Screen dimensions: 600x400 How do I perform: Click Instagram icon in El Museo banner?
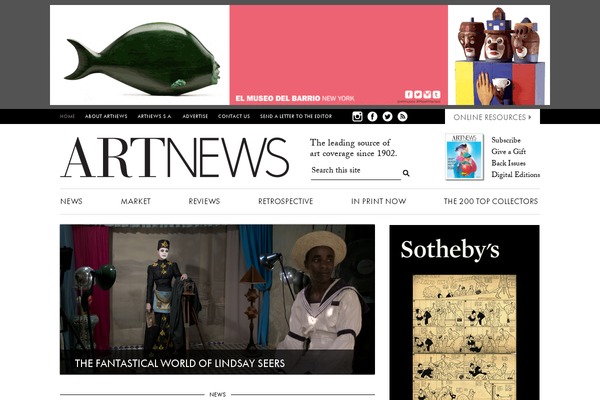tap(427, 94)
